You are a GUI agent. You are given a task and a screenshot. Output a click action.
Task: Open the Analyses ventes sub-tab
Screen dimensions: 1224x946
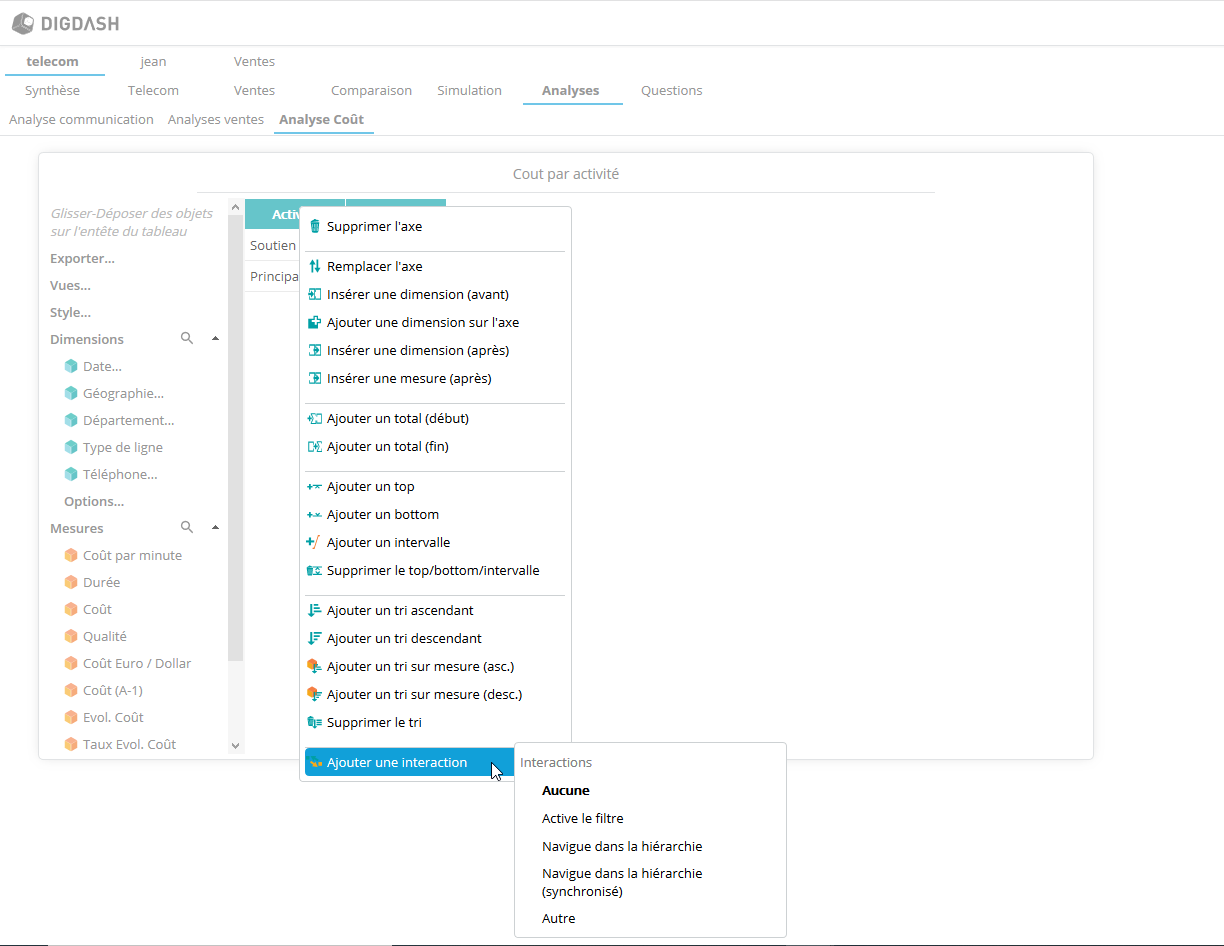pos(216,119)
